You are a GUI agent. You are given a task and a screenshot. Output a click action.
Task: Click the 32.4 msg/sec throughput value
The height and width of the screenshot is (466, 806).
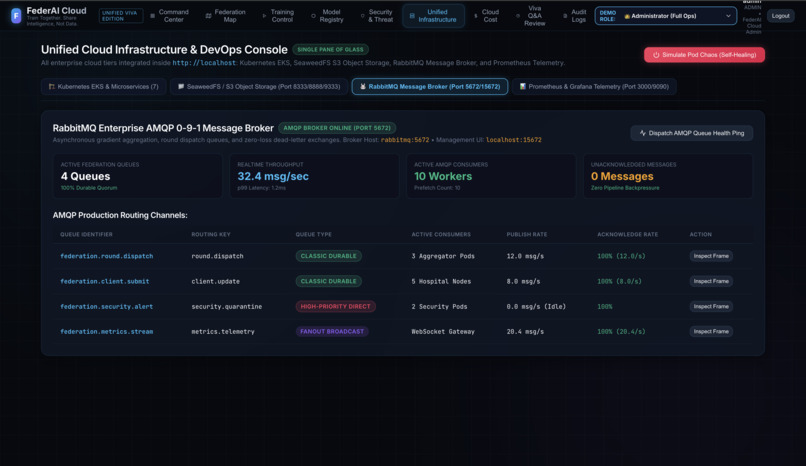pos(273,176)
